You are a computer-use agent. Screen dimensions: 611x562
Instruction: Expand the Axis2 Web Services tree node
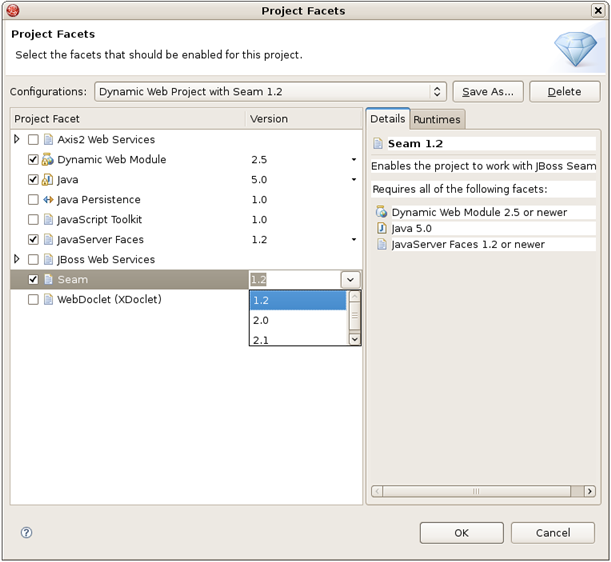(17, 140)
